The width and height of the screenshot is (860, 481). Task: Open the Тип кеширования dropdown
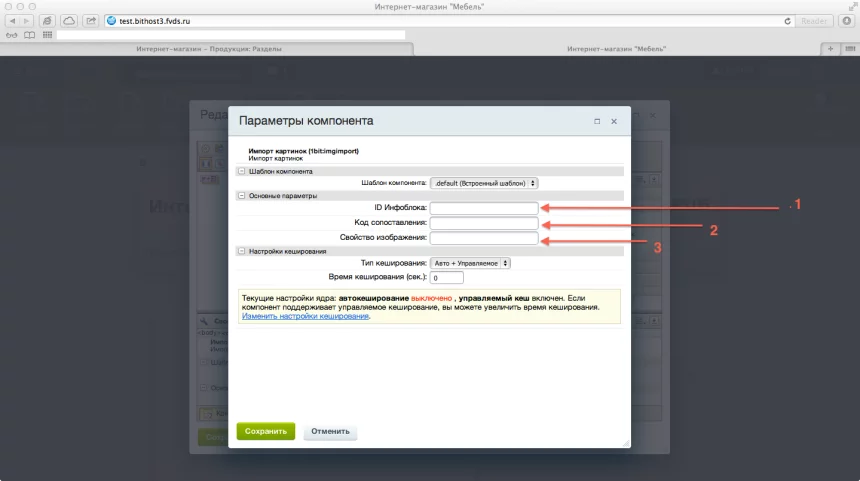click(470, 263)
